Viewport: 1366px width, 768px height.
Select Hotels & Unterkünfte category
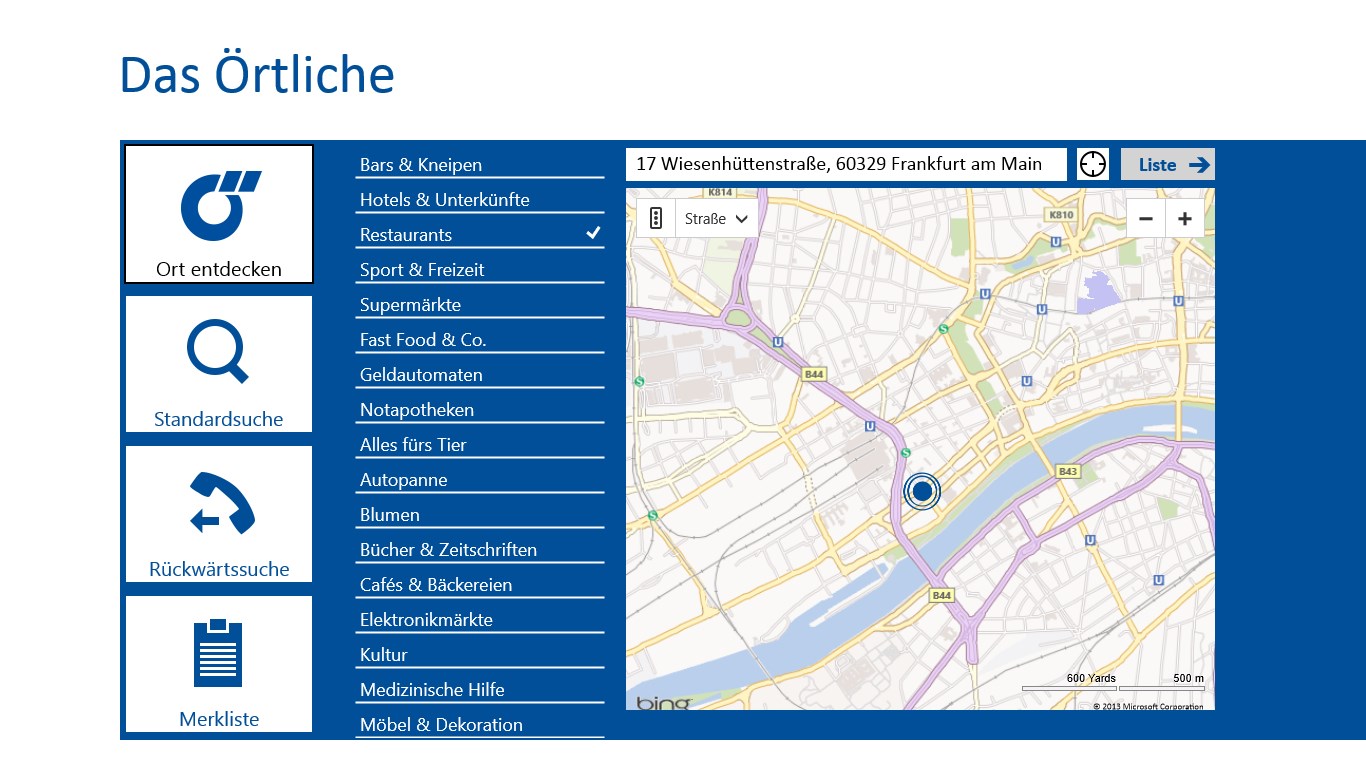pyautogui.click(x=480, y=200)
